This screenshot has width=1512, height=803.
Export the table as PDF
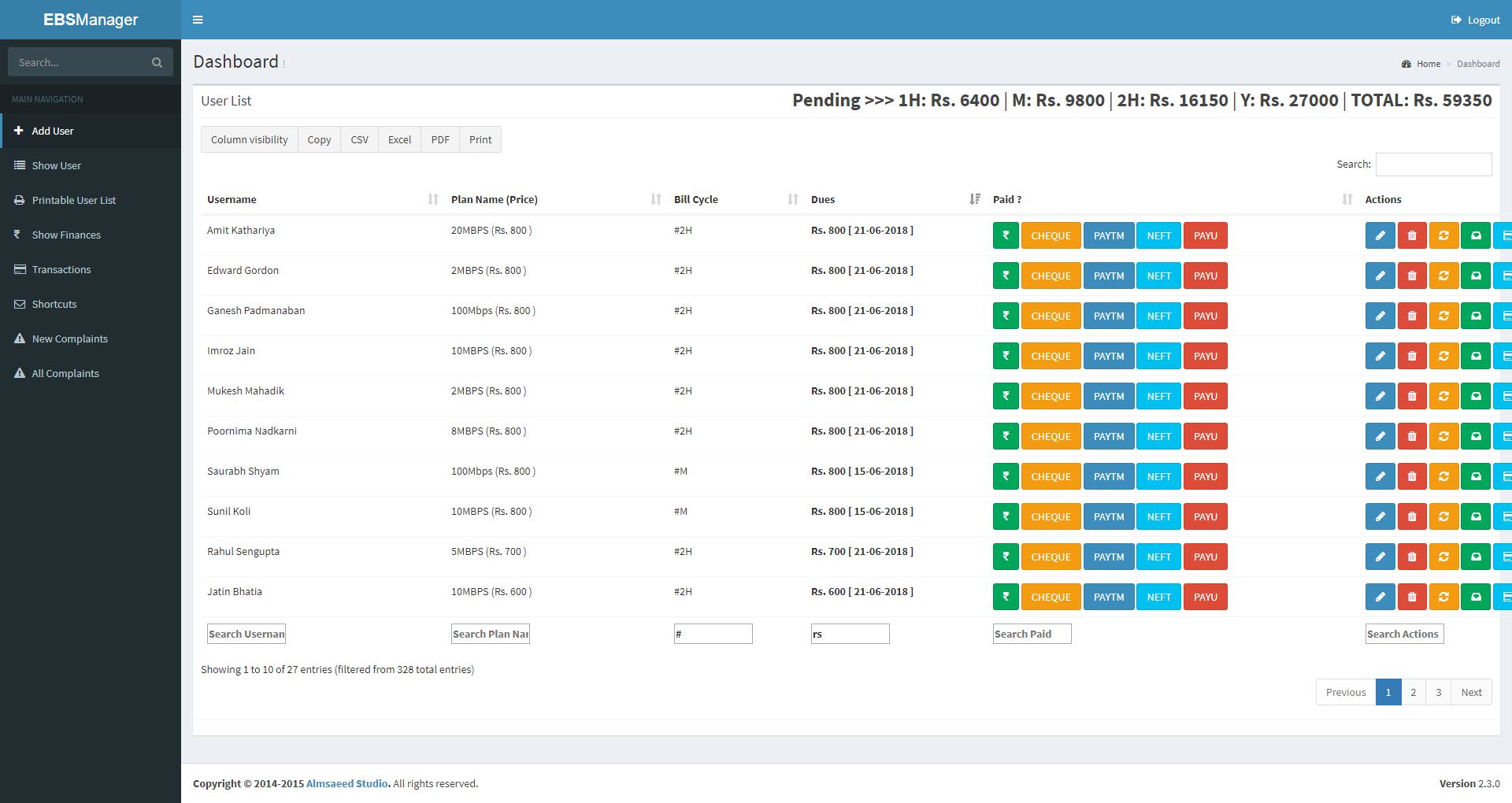click(440, 139)
